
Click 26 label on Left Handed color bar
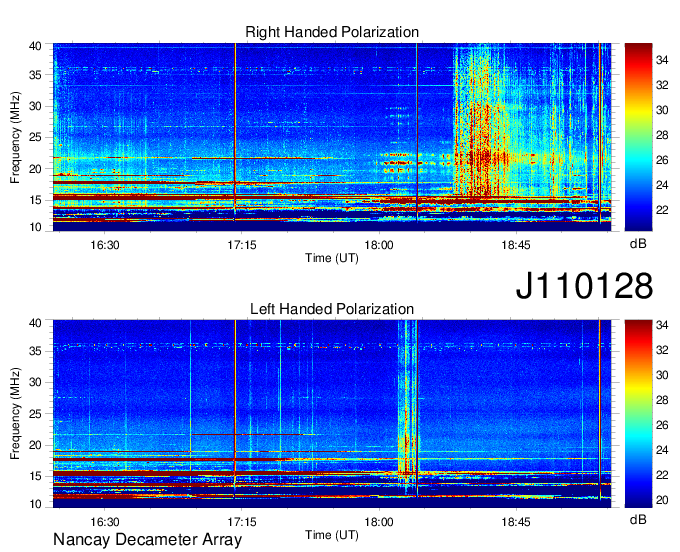pos(662,425)
